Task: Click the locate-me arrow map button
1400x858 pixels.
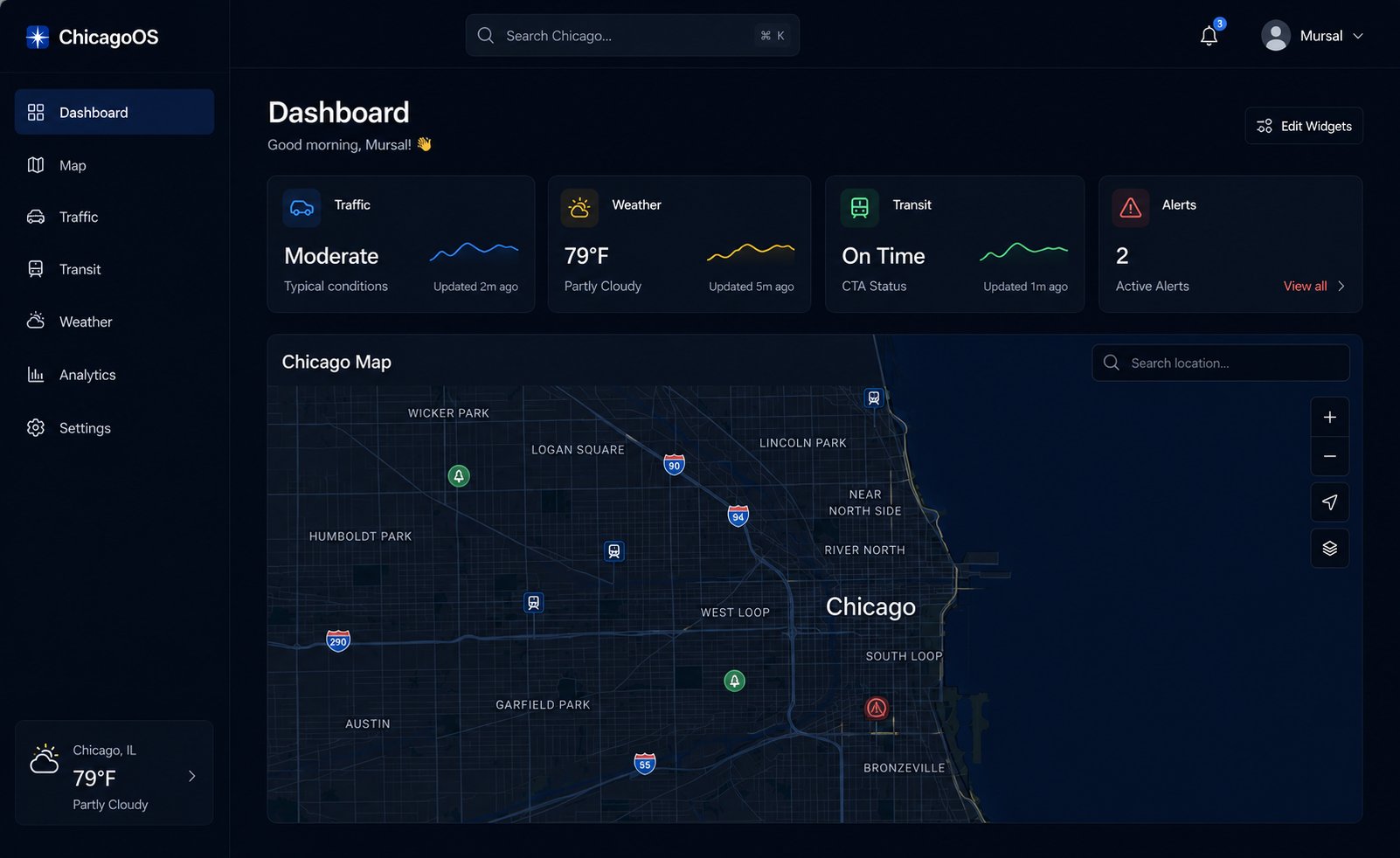Action: [1330, 502]
